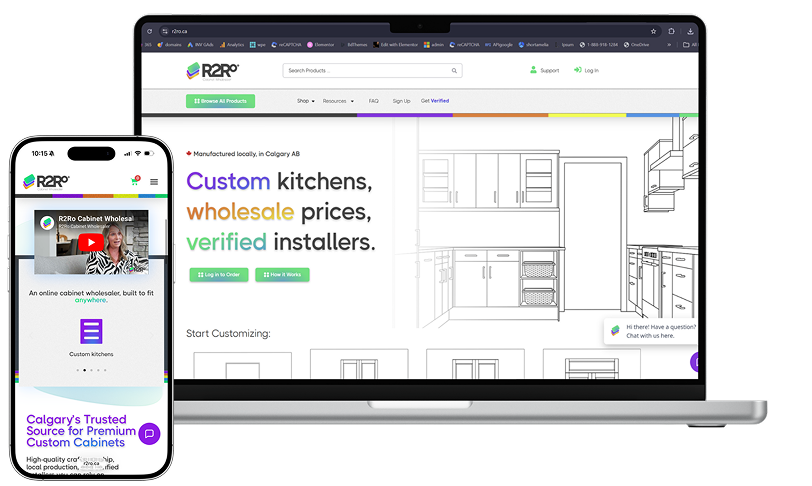This screenshot has width=812, height=486.
Task: Open the BdThemes bookmark
Action: (354, 45)
